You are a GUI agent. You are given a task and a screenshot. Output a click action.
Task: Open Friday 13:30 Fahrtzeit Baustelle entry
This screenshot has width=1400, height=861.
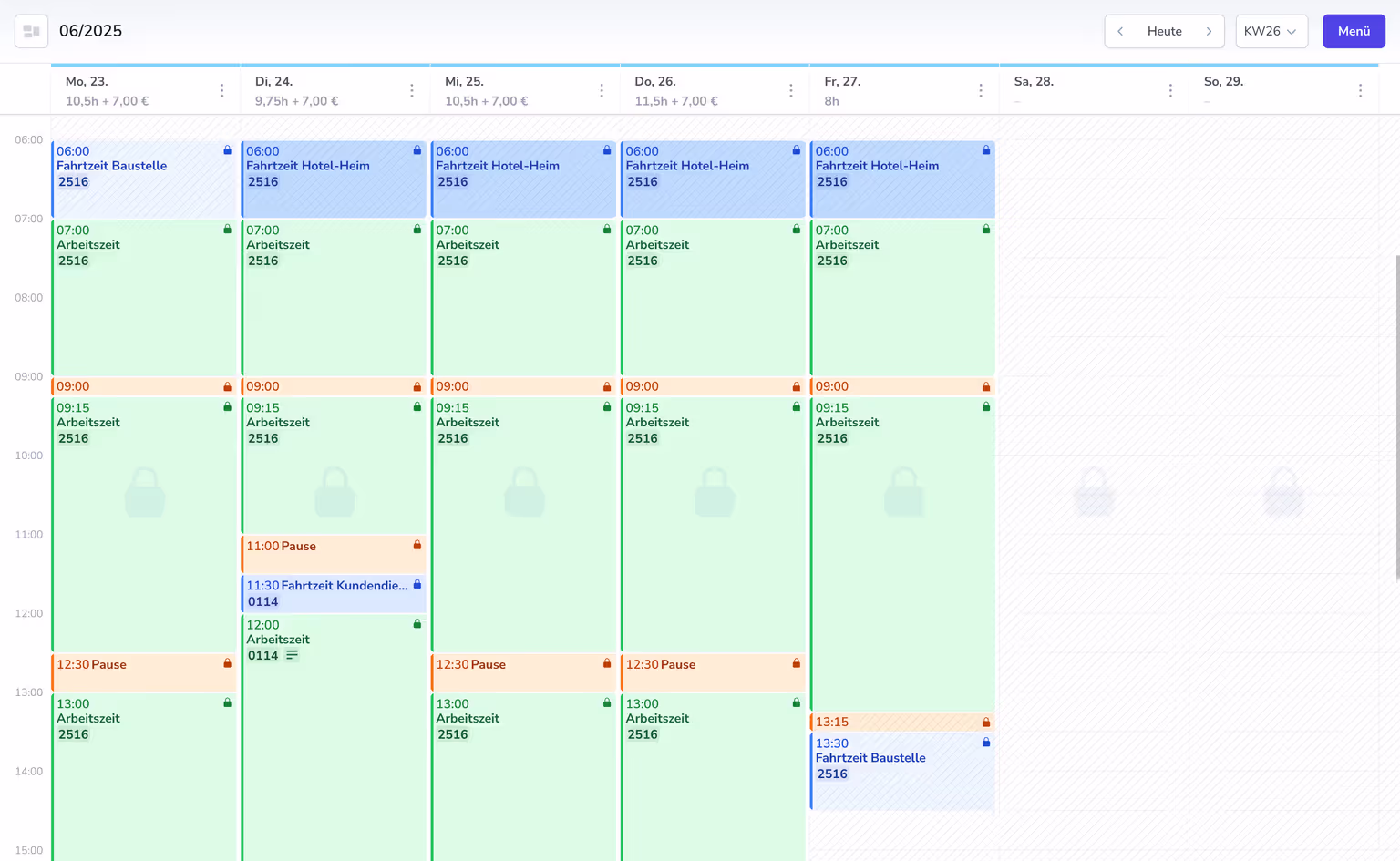pyautogui.click(x=902, y=772)
